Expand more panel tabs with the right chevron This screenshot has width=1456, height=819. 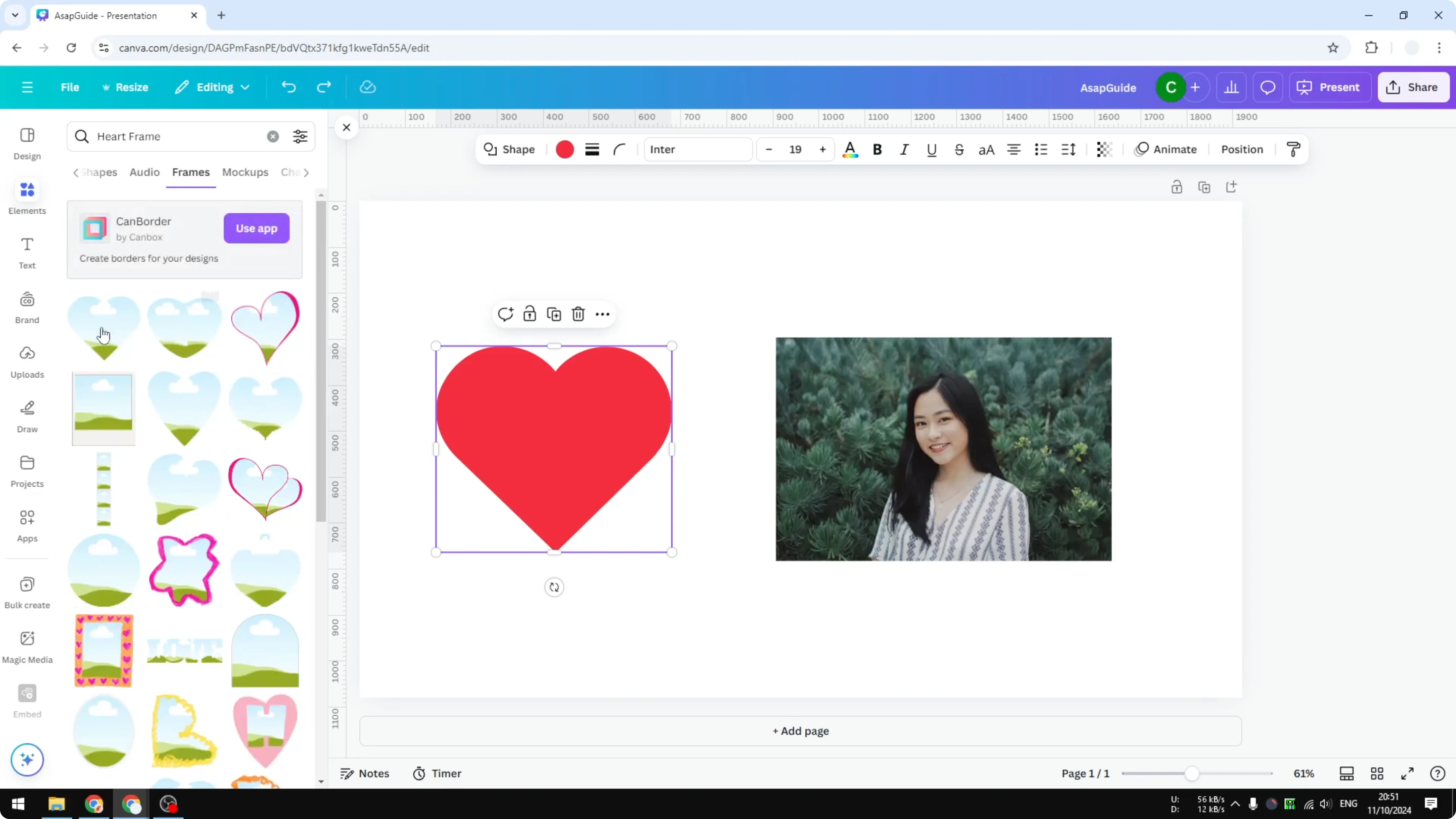(x=307, y=173)
